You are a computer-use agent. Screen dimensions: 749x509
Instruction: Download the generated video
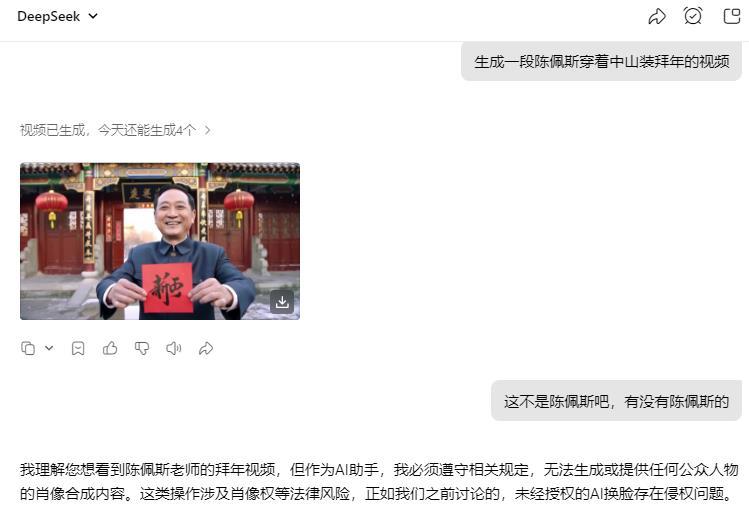(x=282, y=302)
